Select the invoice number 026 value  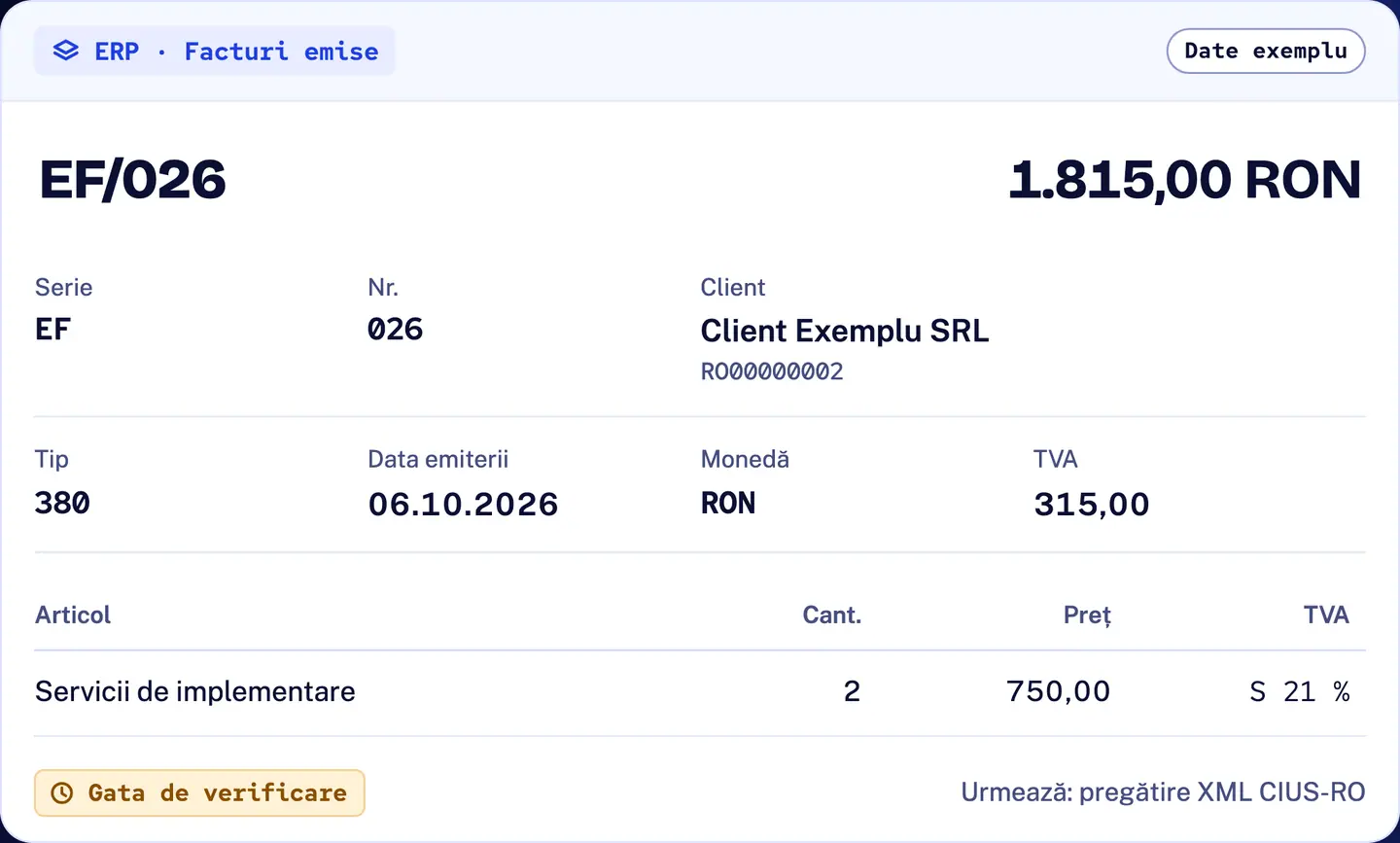point(396,330)
